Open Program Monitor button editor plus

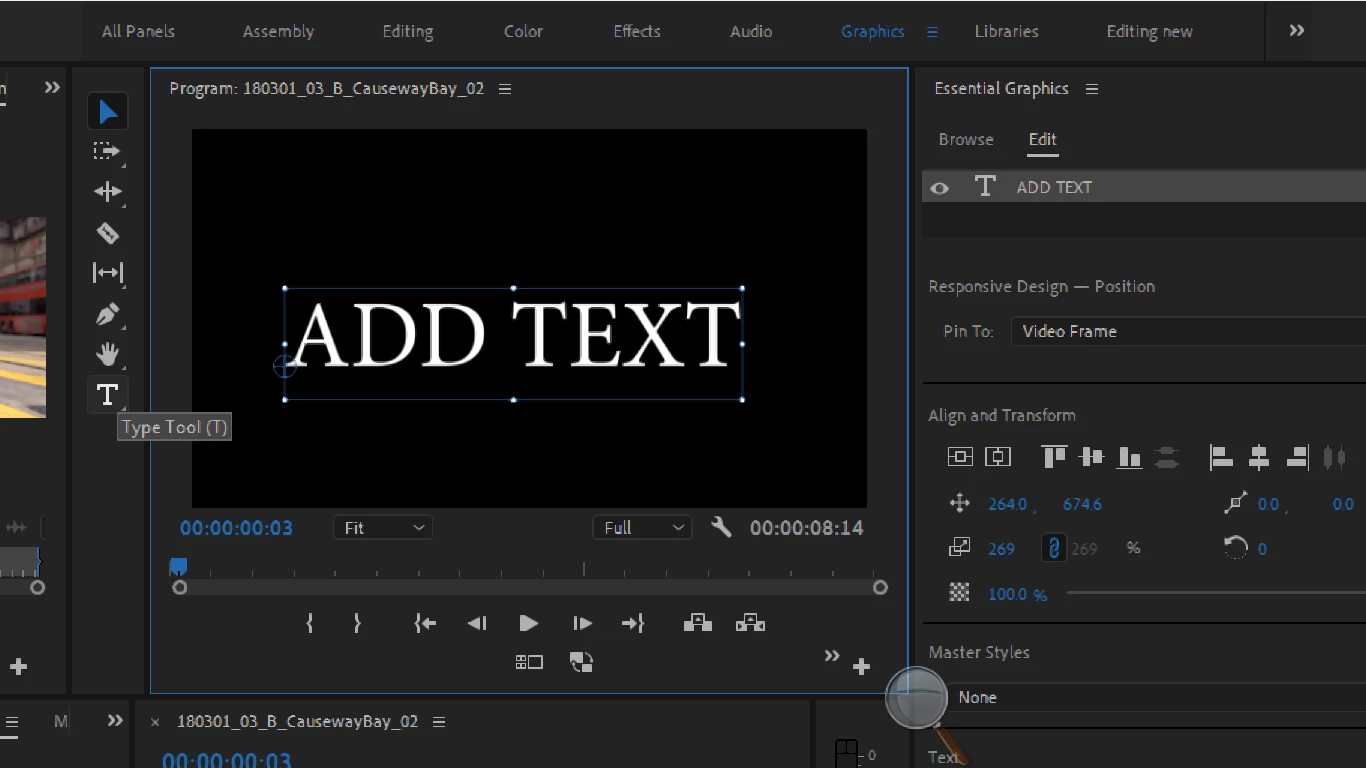click(x=861, y=666)
